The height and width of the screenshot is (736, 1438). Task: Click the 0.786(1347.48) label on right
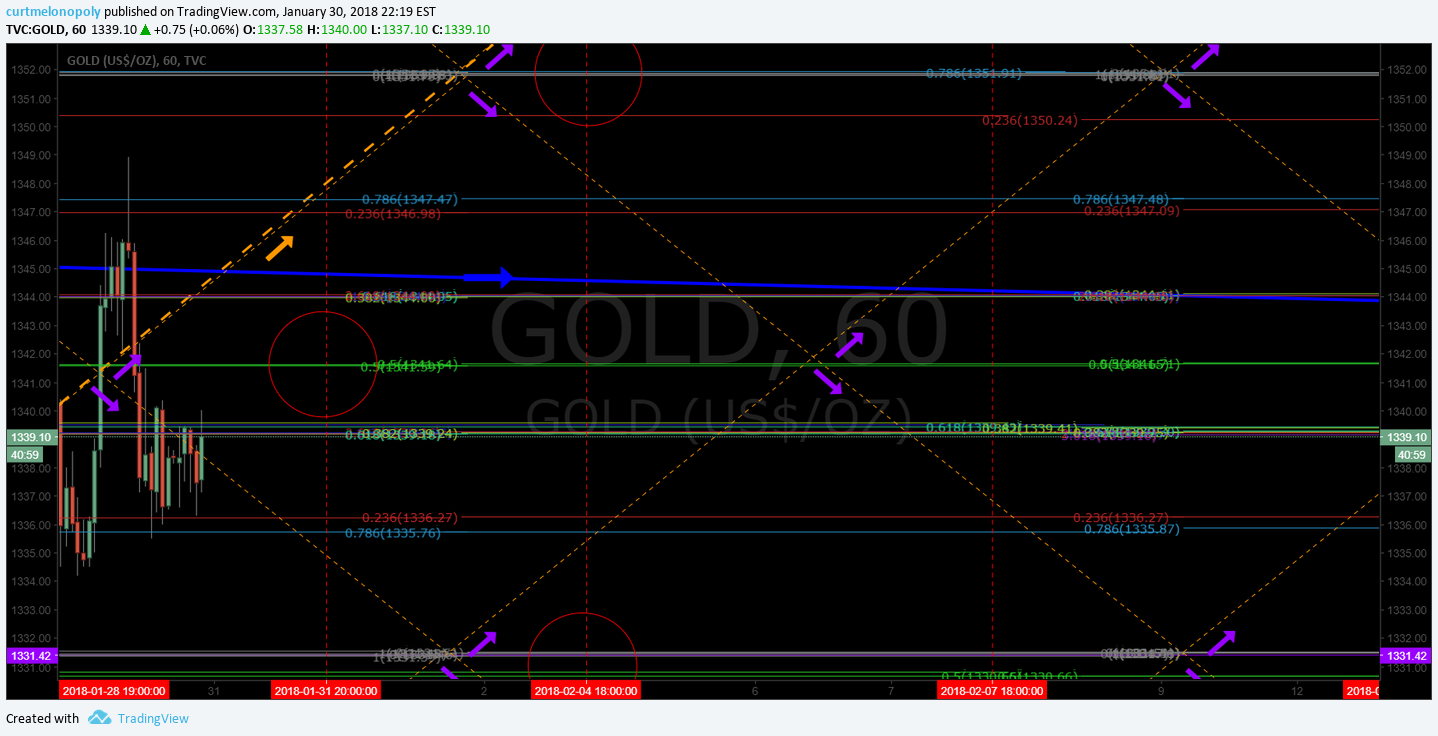tap(1120, 200)
